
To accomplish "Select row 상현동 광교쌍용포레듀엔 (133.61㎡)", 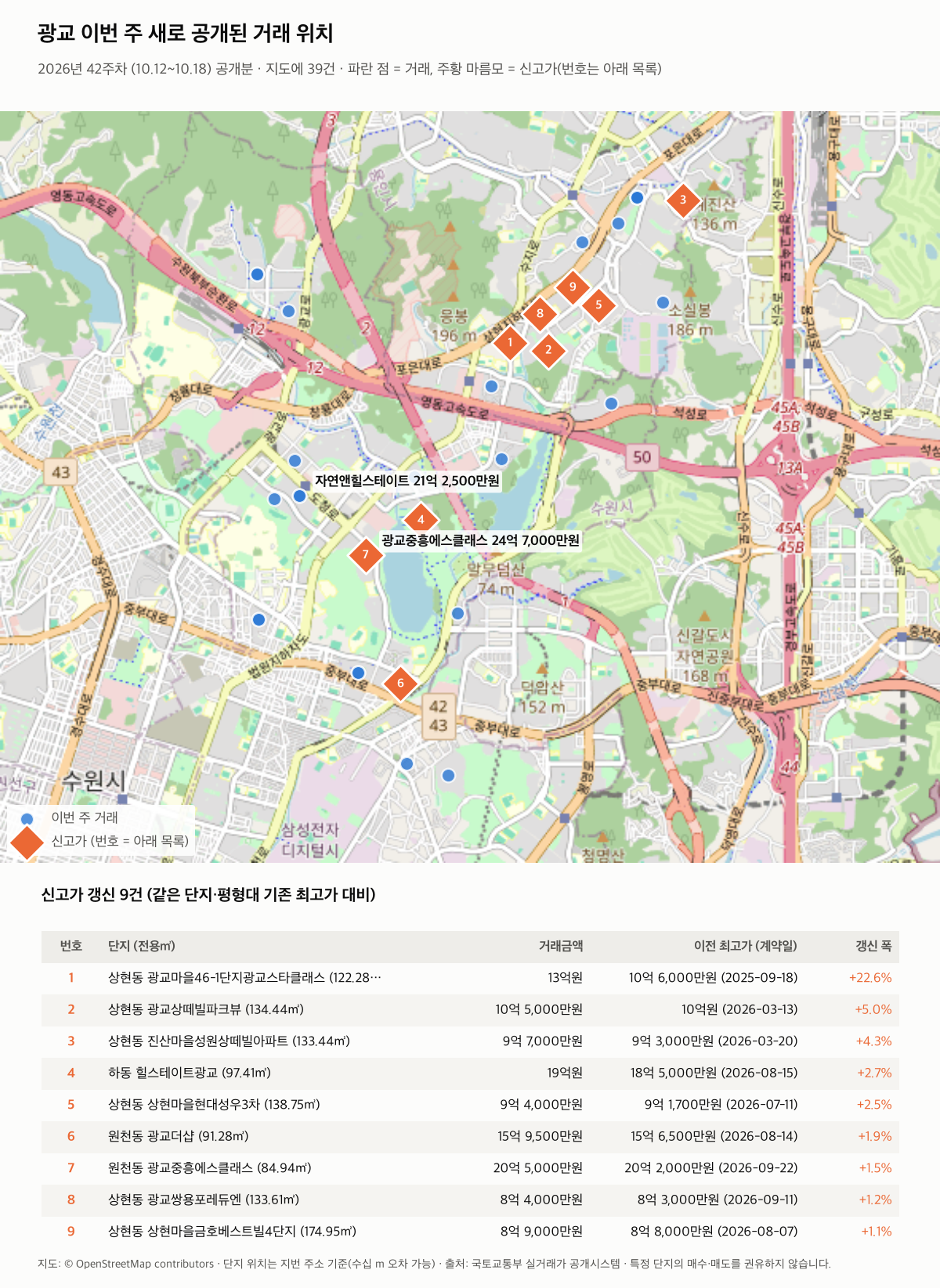I will pos(470,1200).
